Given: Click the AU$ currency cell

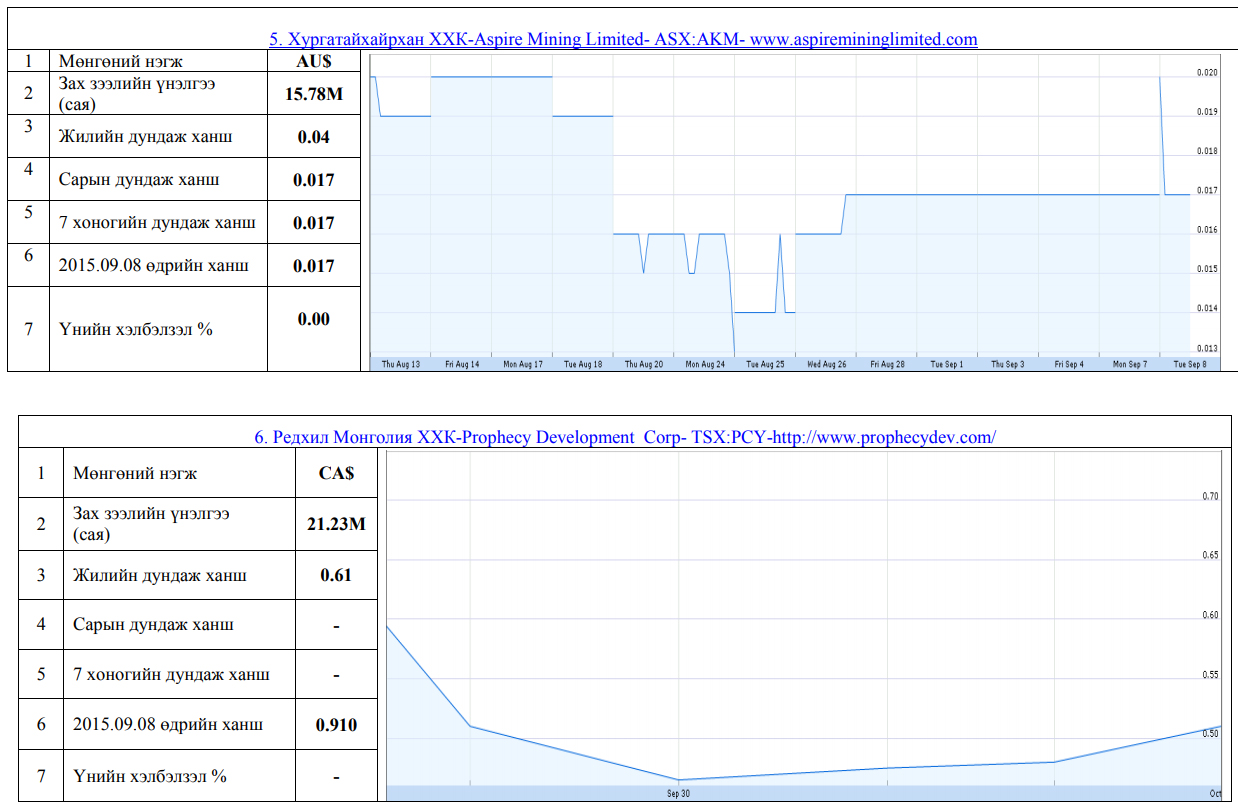Looking at the screenshot, I should coord(313,61).
